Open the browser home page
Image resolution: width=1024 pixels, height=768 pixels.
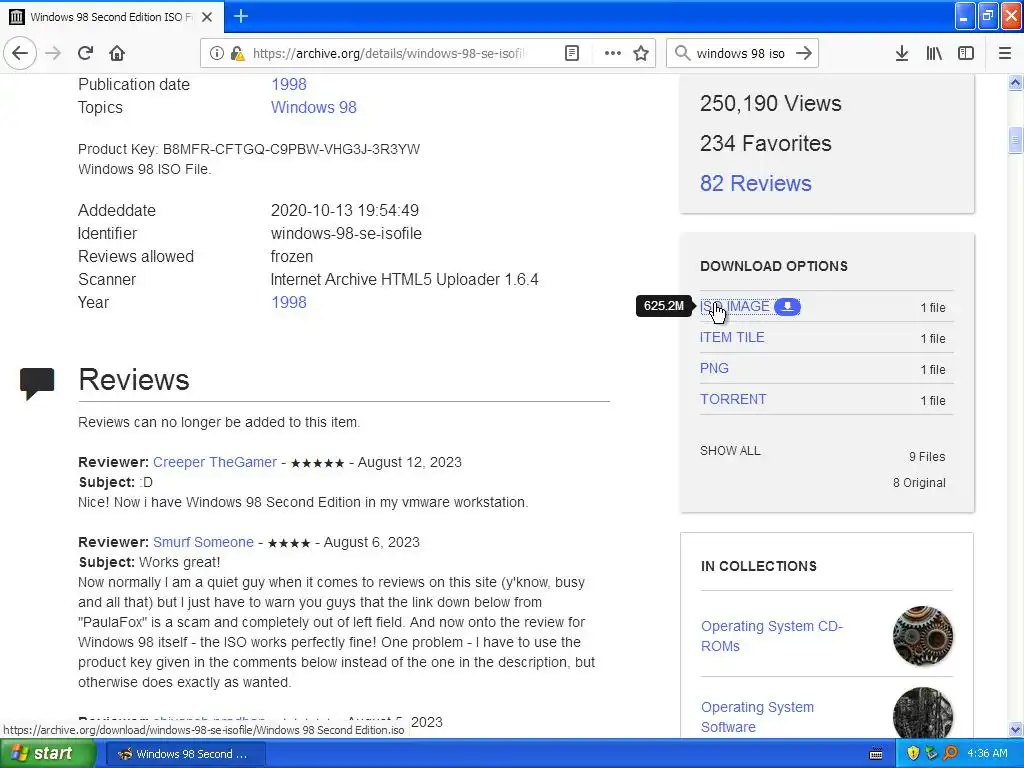(117, 53)
